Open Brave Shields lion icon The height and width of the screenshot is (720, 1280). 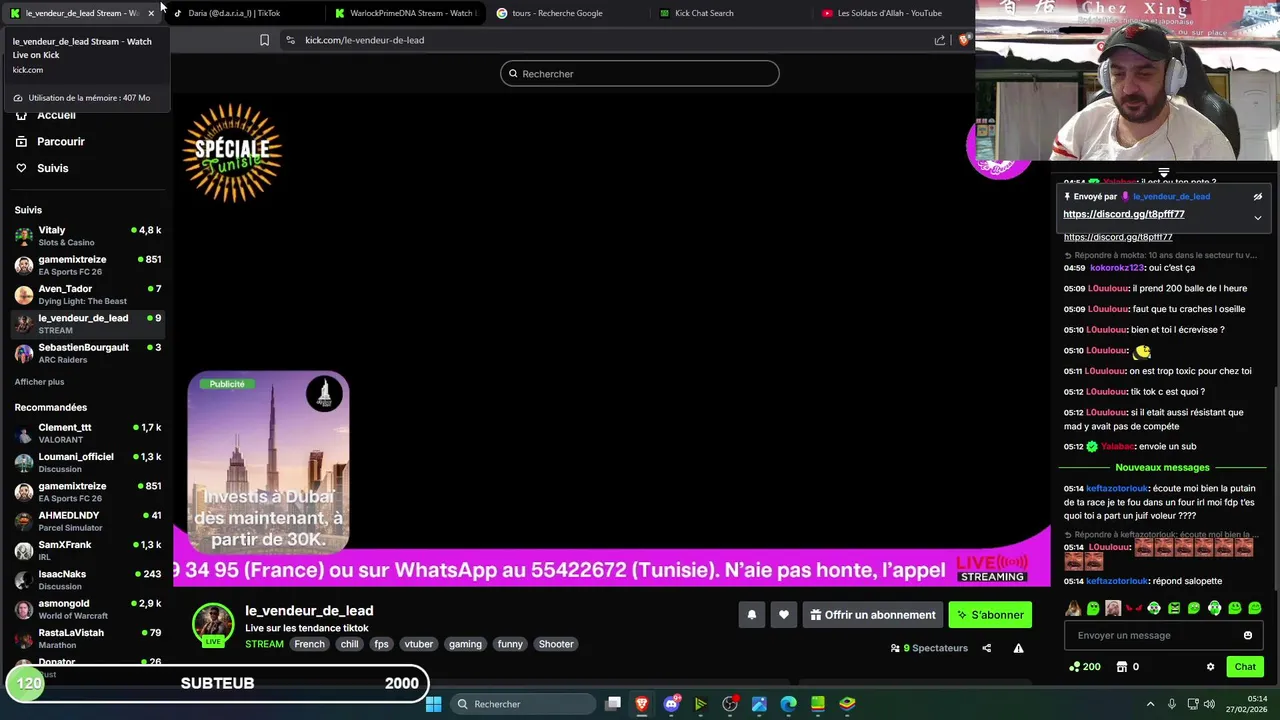tap(964, 40)
